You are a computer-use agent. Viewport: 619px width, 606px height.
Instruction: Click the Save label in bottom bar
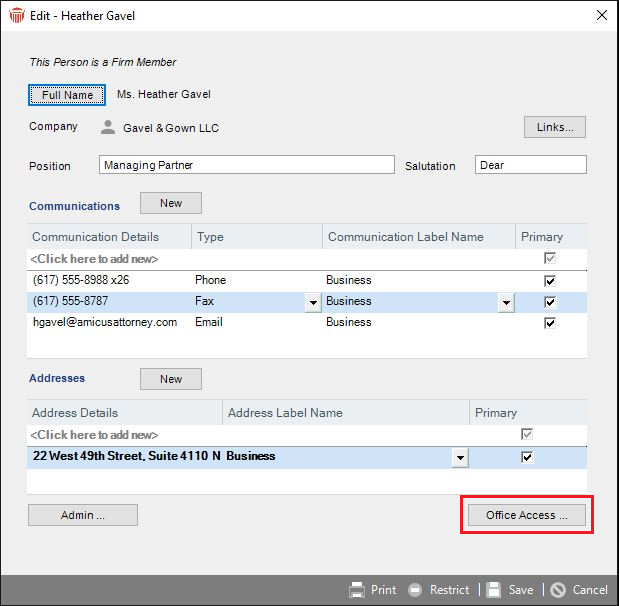(521, 590)
